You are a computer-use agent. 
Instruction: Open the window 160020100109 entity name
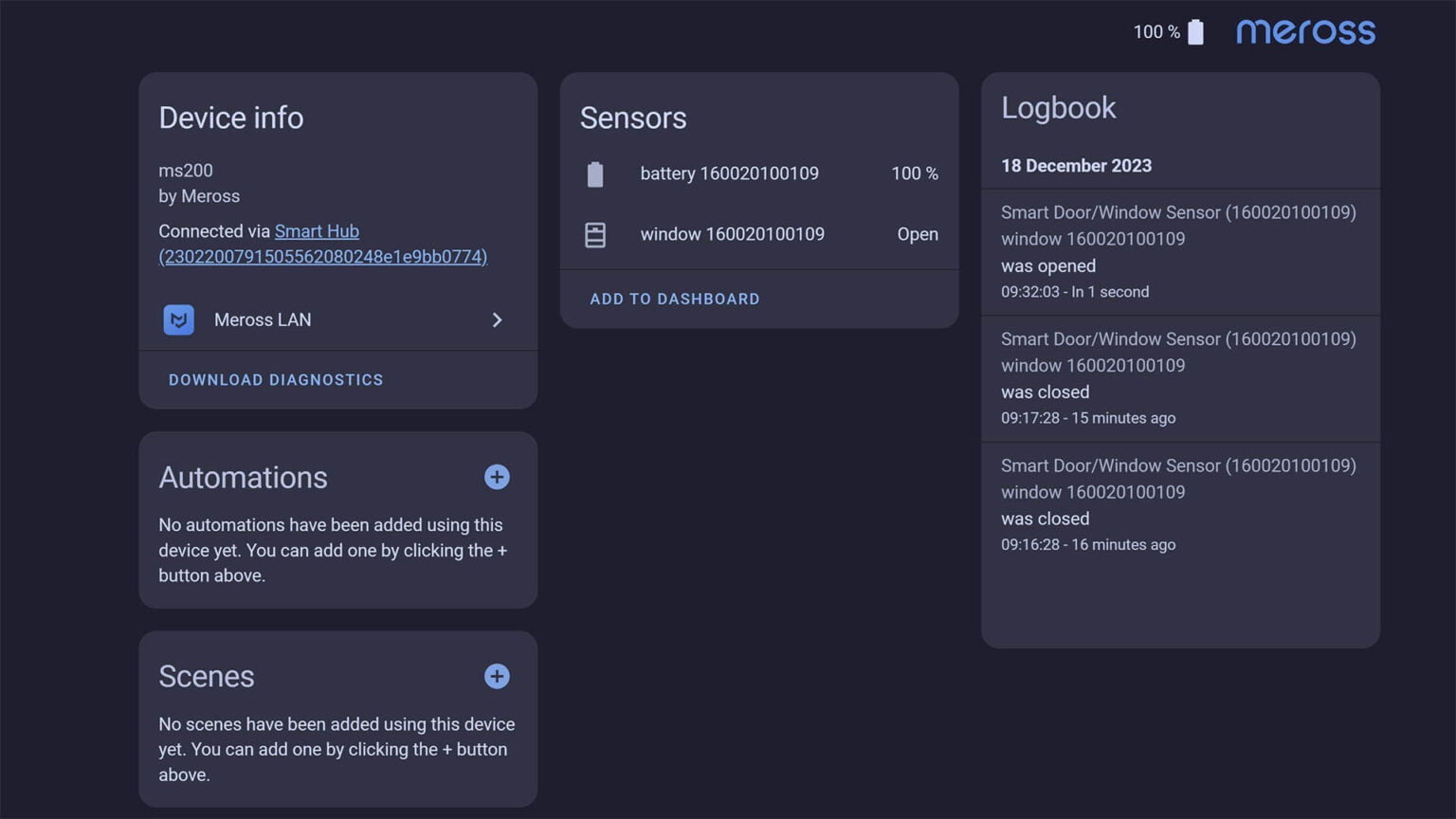tap(732, 234)
